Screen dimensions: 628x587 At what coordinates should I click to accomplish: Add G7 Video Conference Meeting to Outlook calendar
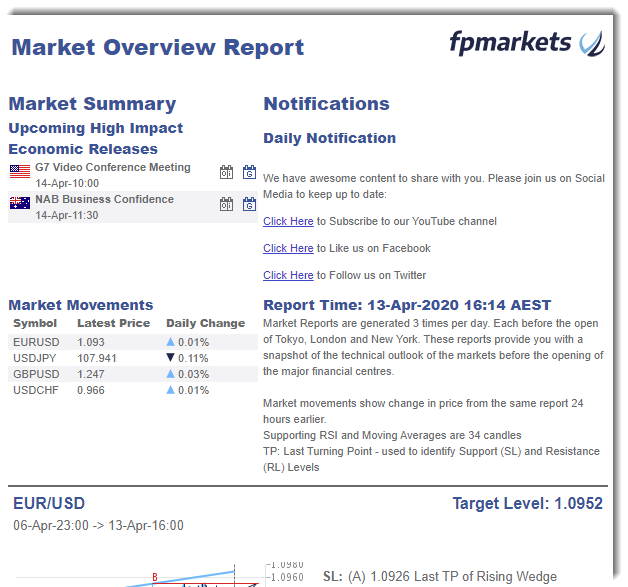227,173
